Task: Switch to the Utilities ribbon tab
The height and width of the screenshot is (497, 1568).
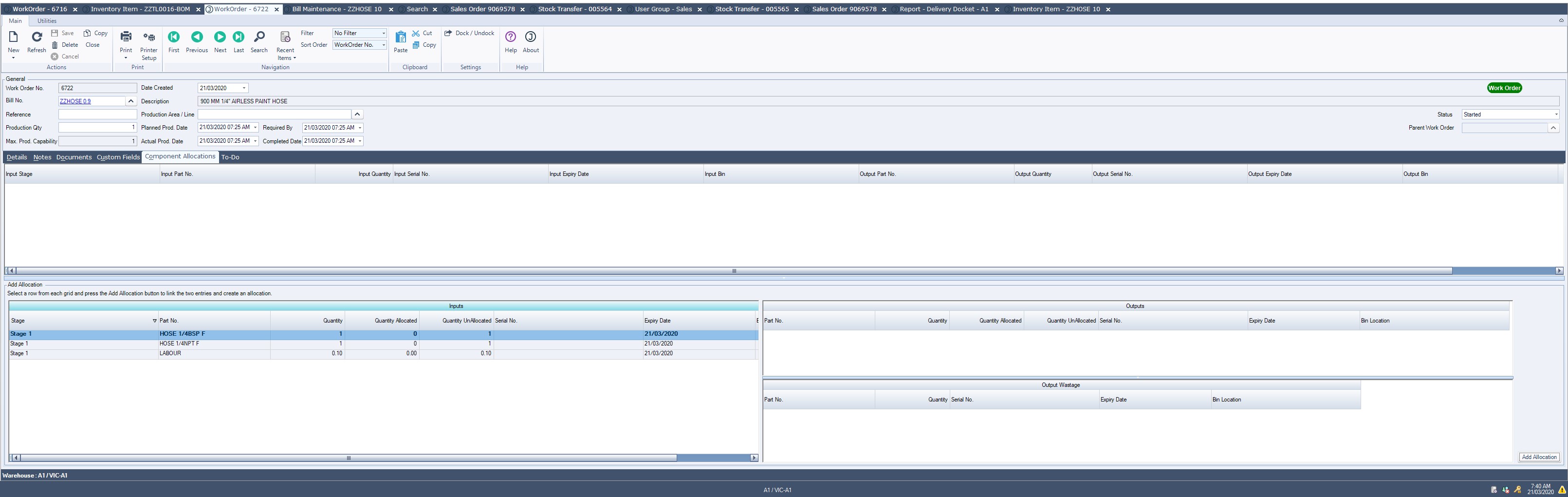Action: click(x=47, y=20)
